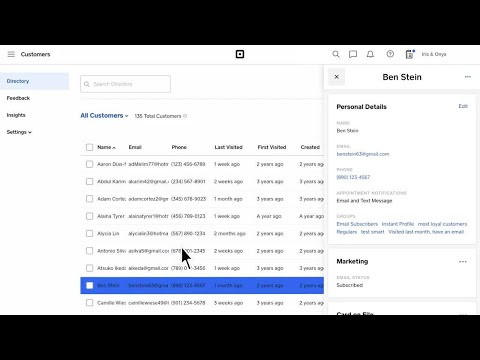Open the messages chat icon

coord(353,54)
